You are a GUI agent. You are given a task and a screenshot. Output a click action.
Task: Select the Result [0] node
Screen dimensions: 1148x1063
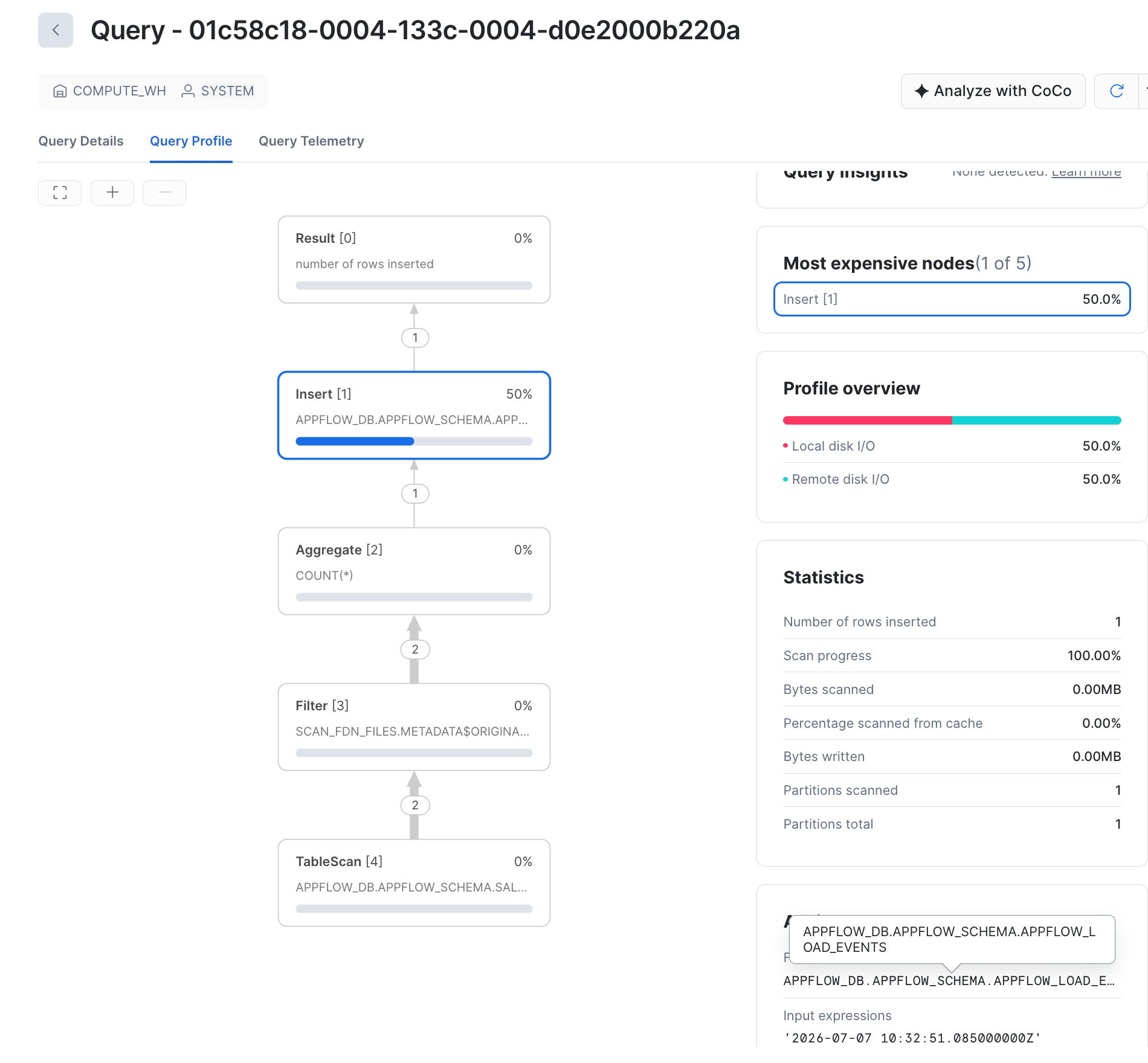click(414, 260)
